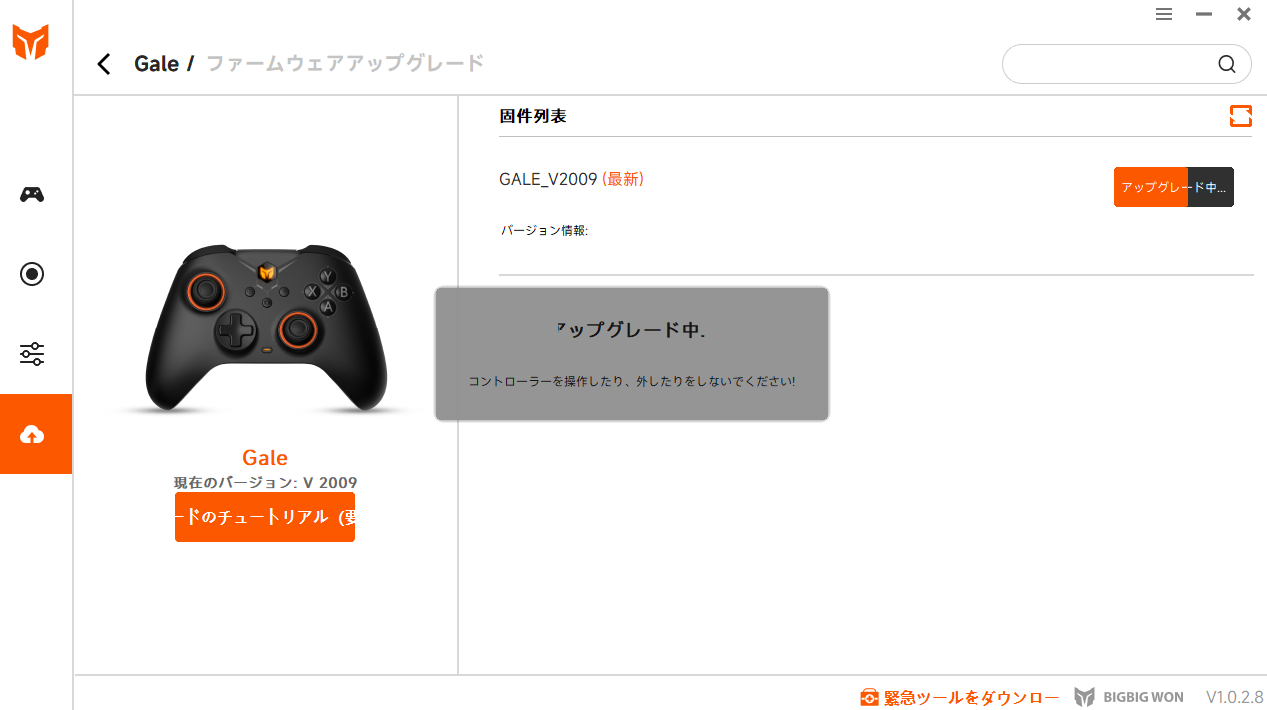Viewport: 1267px width, 710px height.
Task: Click the BIGBIG WON logo in footer
Action: click(x=1129, y=697)
